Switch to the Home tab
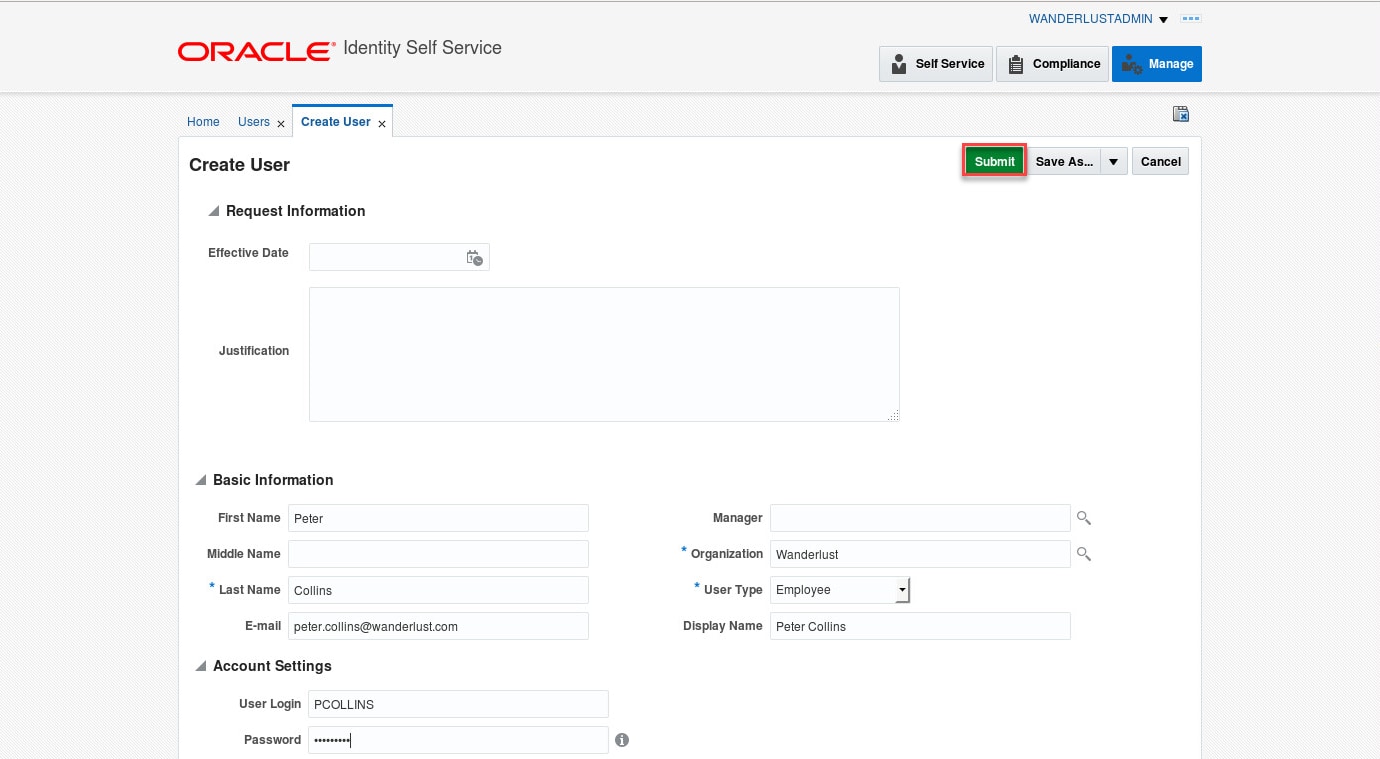 pyautogui.click(x=203, y=122)
